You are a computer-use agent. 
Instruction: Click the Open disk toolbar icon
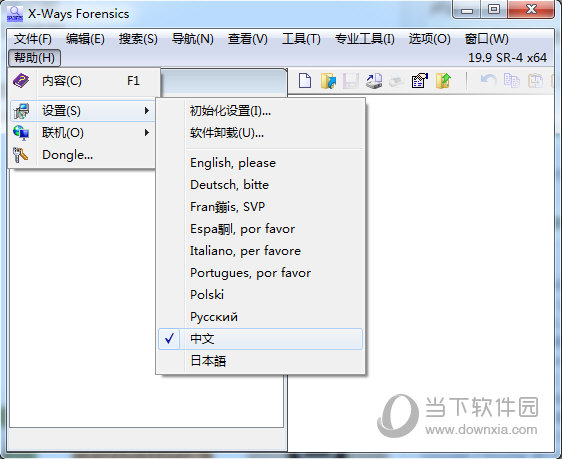pyautogui.click(x=374, y=81)
